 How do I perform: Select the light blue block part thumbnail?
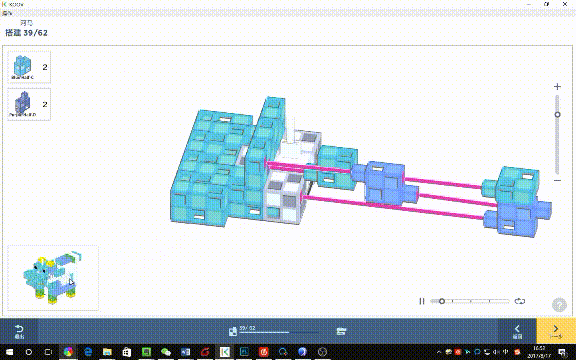pos(29,67)
